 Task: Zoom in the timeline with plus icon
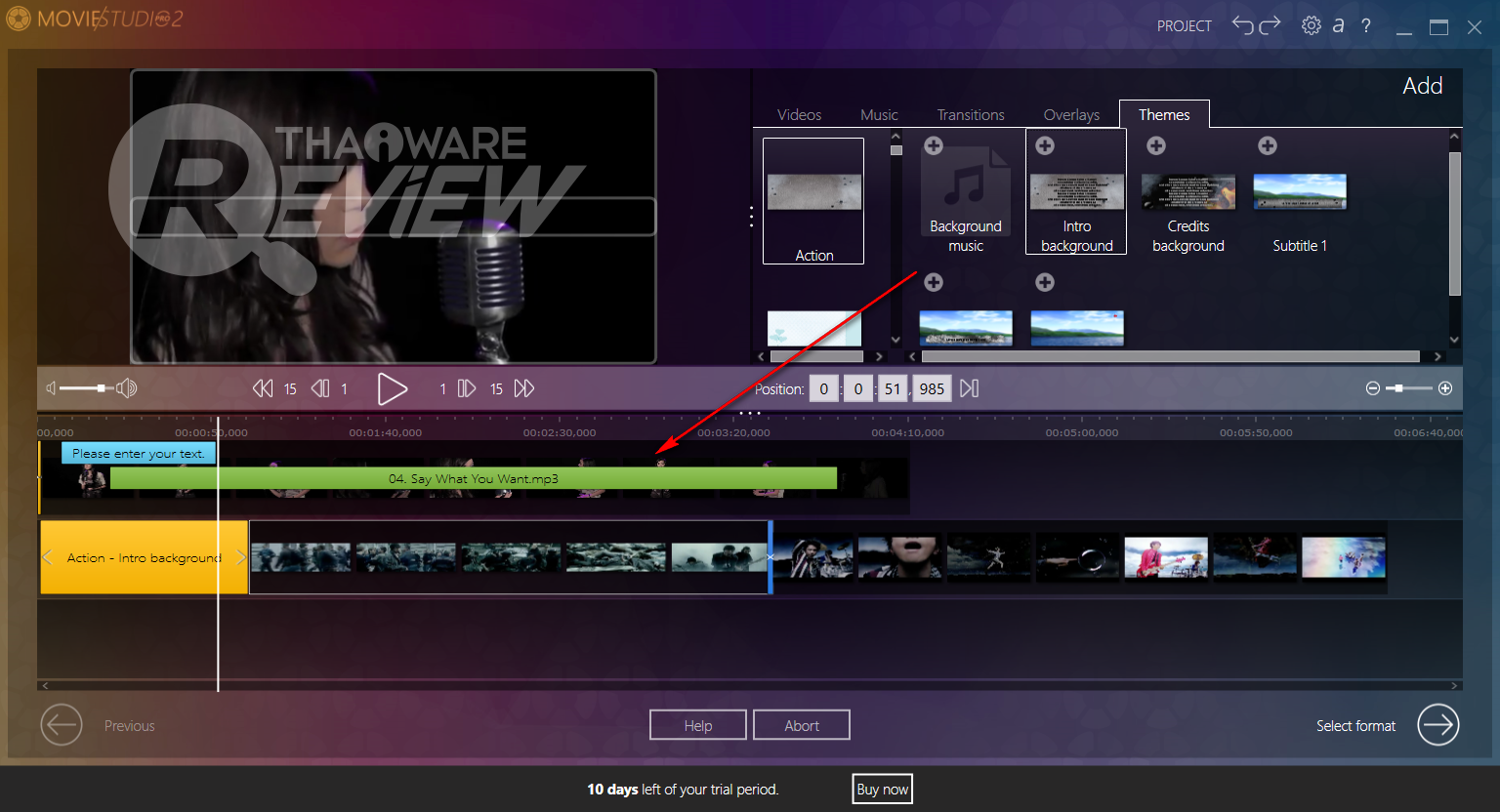pyautogui.click(x=1445, y=388)
